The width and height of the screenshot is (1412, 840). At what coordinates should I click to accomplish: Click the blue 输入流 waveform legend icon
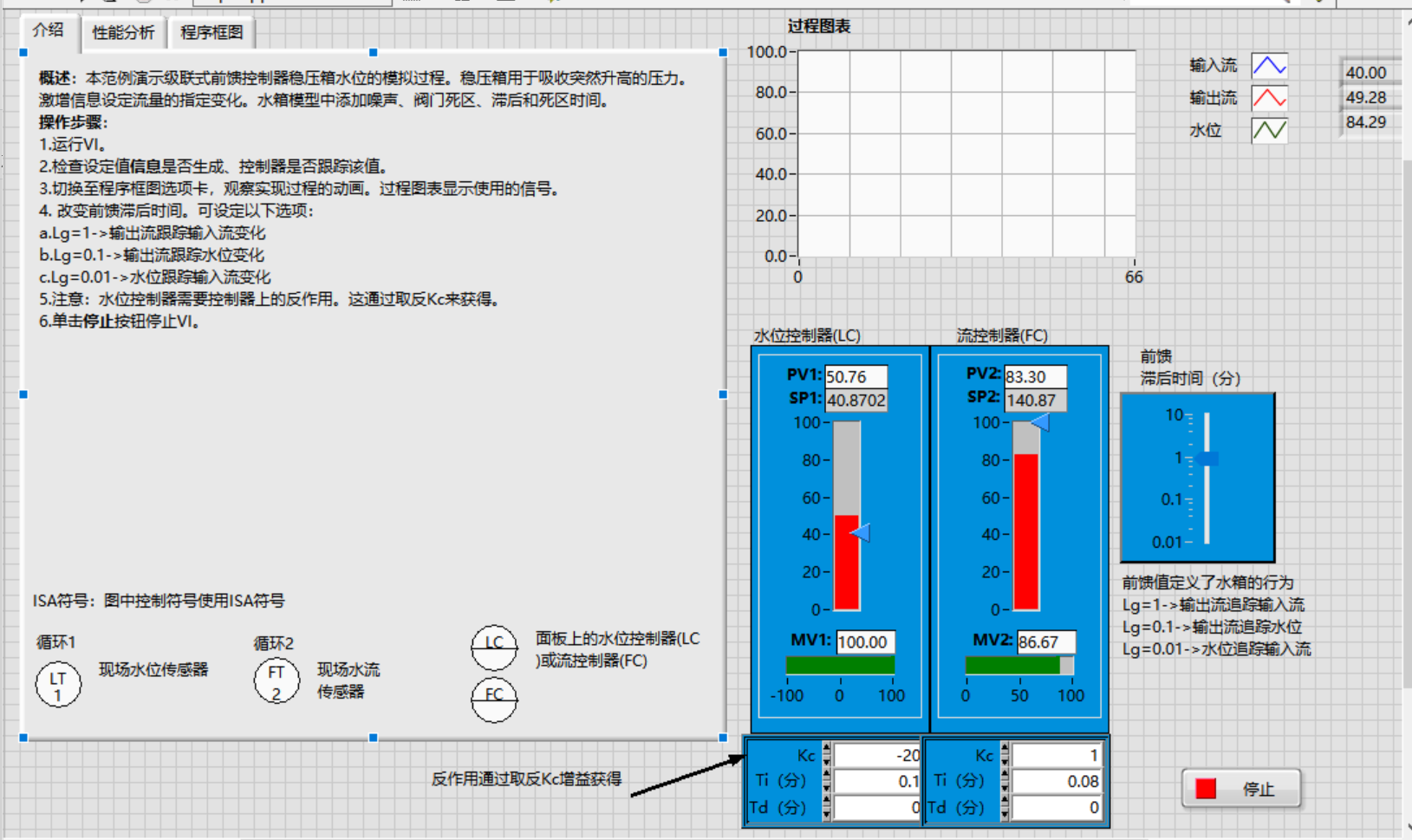(1268, 65)
